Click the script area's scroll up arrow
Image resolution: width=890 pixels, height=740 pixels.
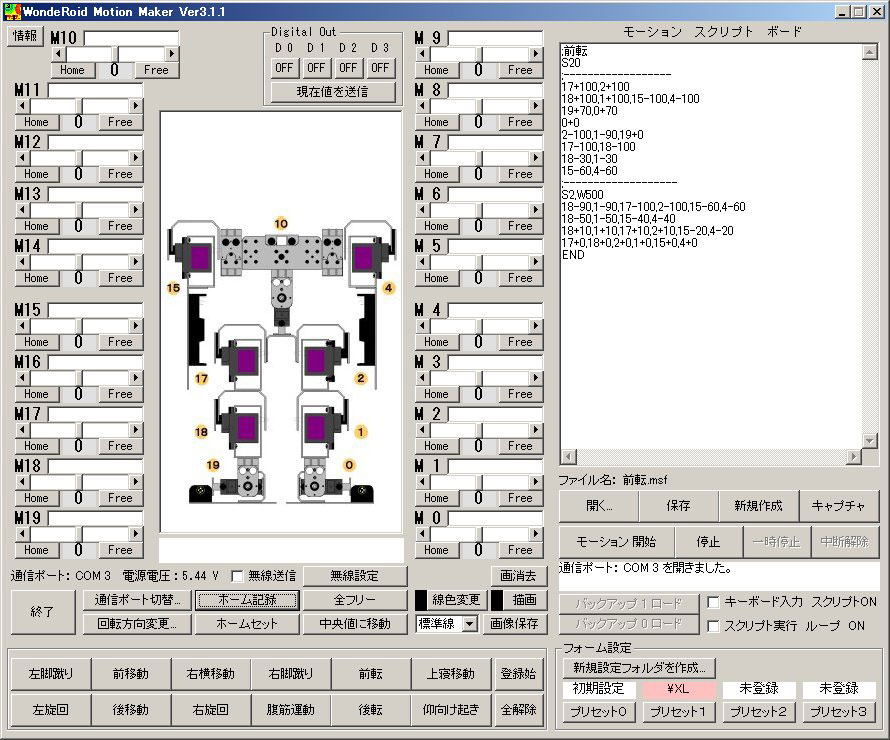point(870,52)
